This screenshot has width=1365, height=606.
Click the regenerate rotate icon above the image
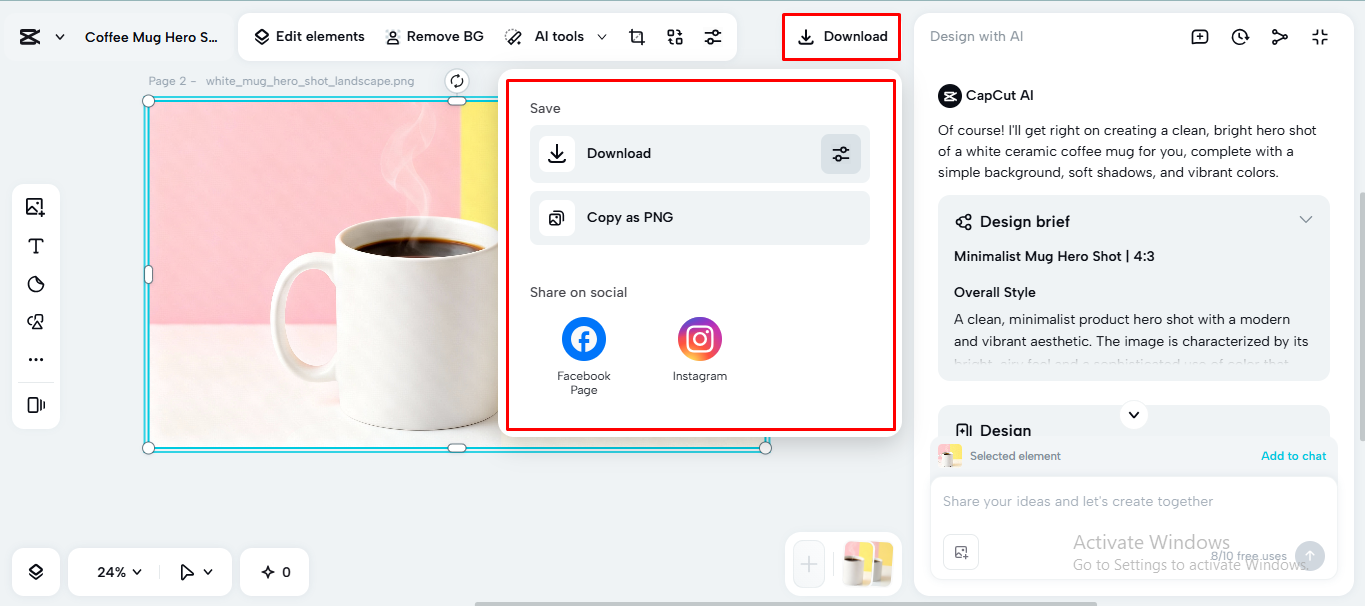(457, 81)
